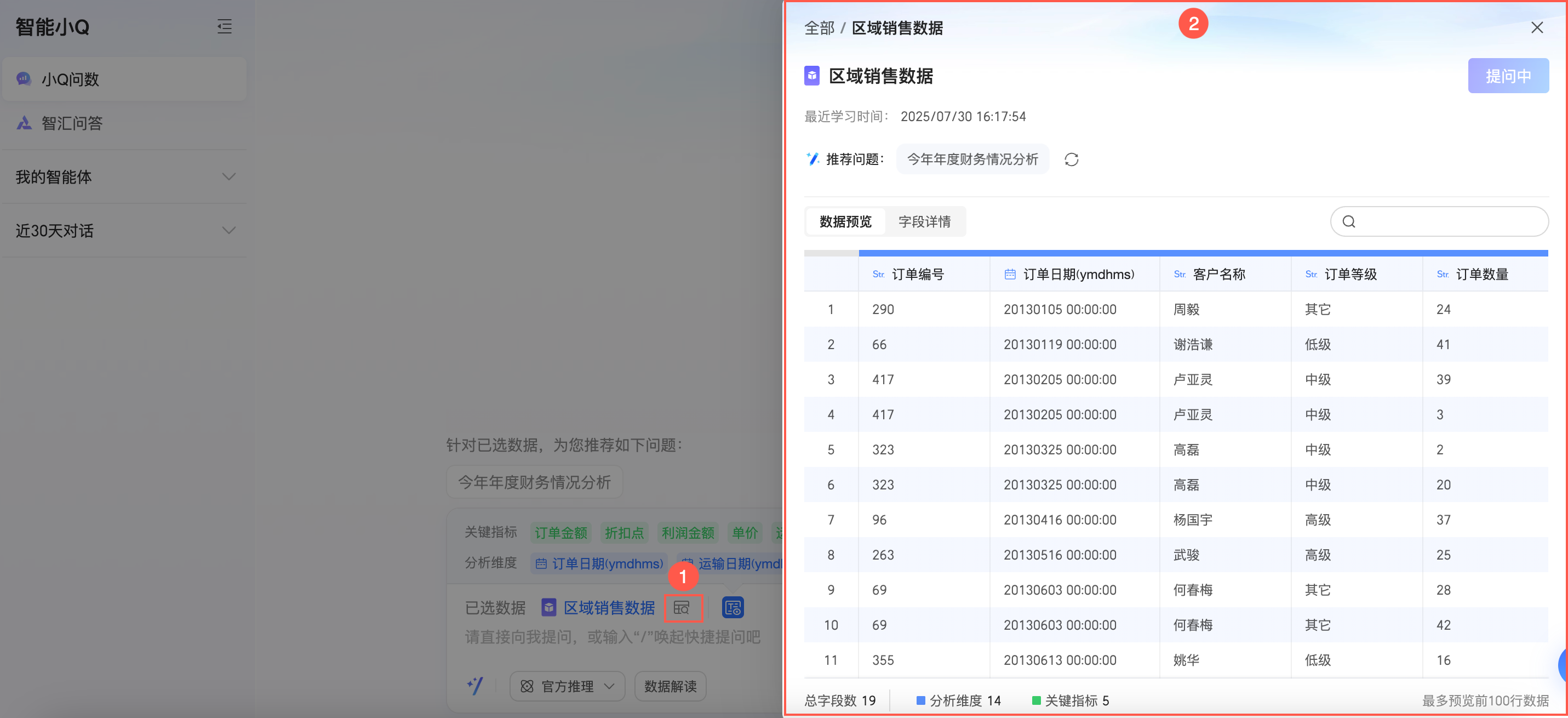Click the data preview icon beside 区域销售数据

(x=682, y=608)
